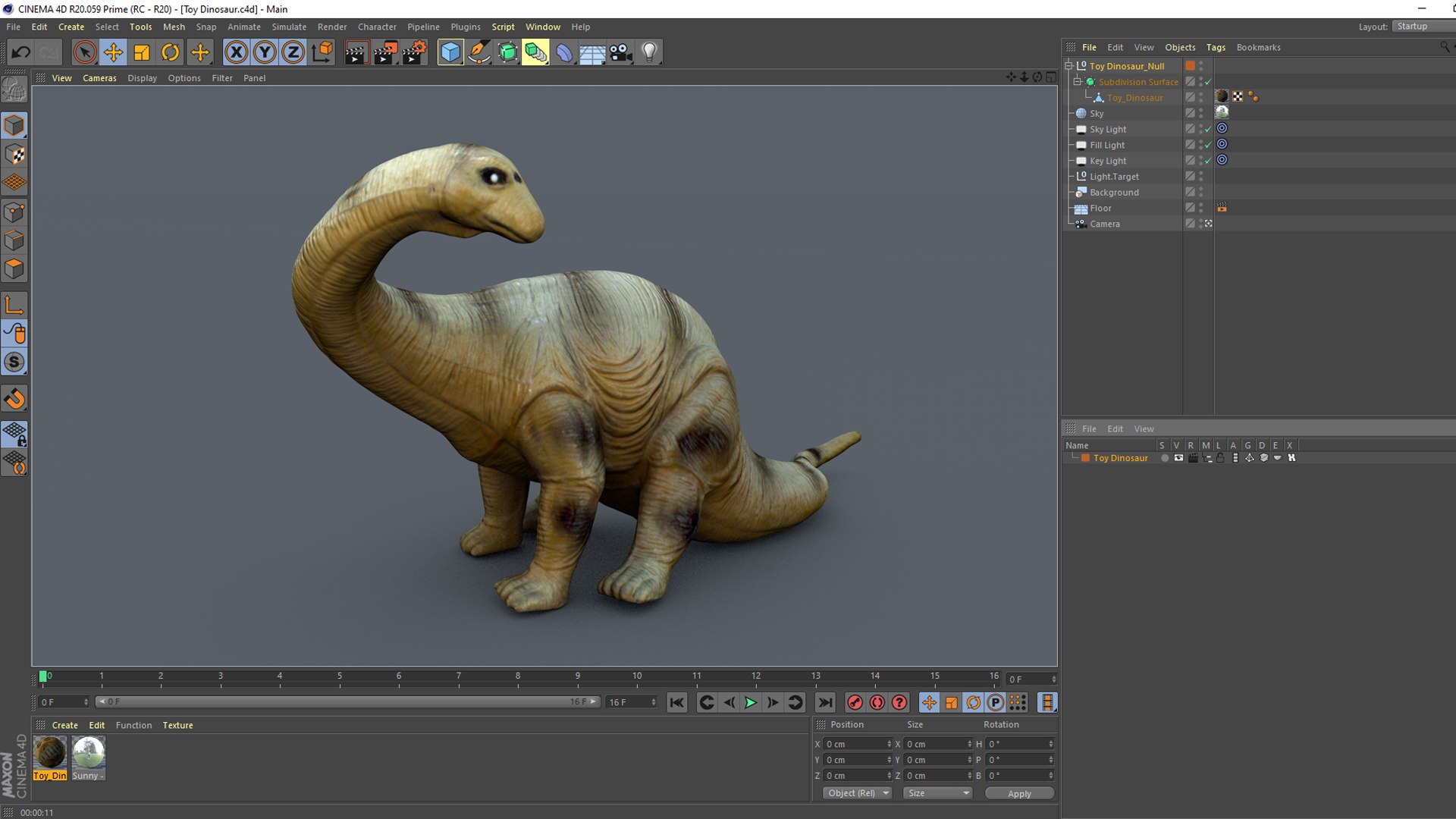Open Keyframe Selection question icon
Screen dimensions: 1456x819
[899, 703]
